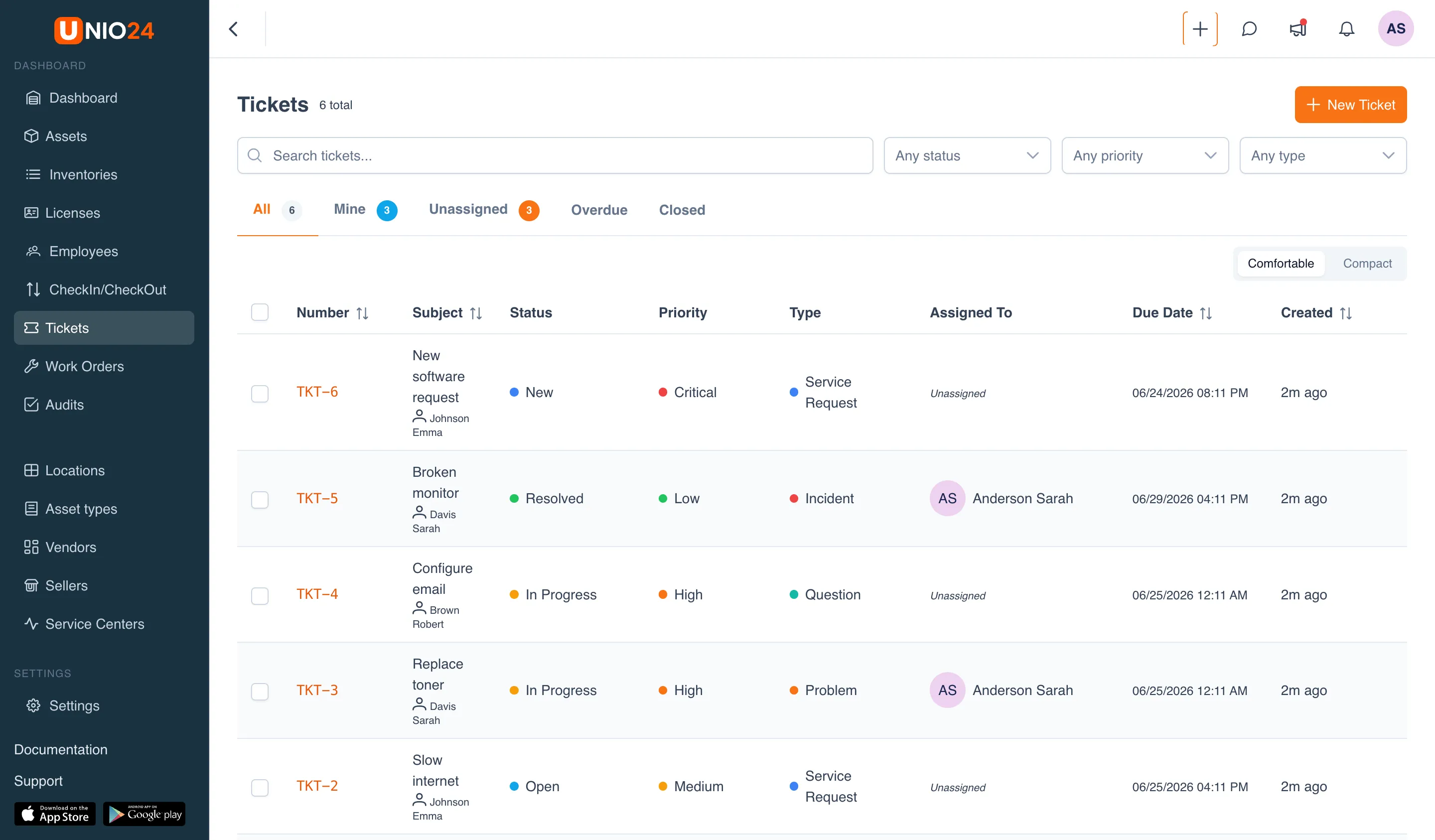
Task: Click the Employees people icon
Action: point(33,251)
